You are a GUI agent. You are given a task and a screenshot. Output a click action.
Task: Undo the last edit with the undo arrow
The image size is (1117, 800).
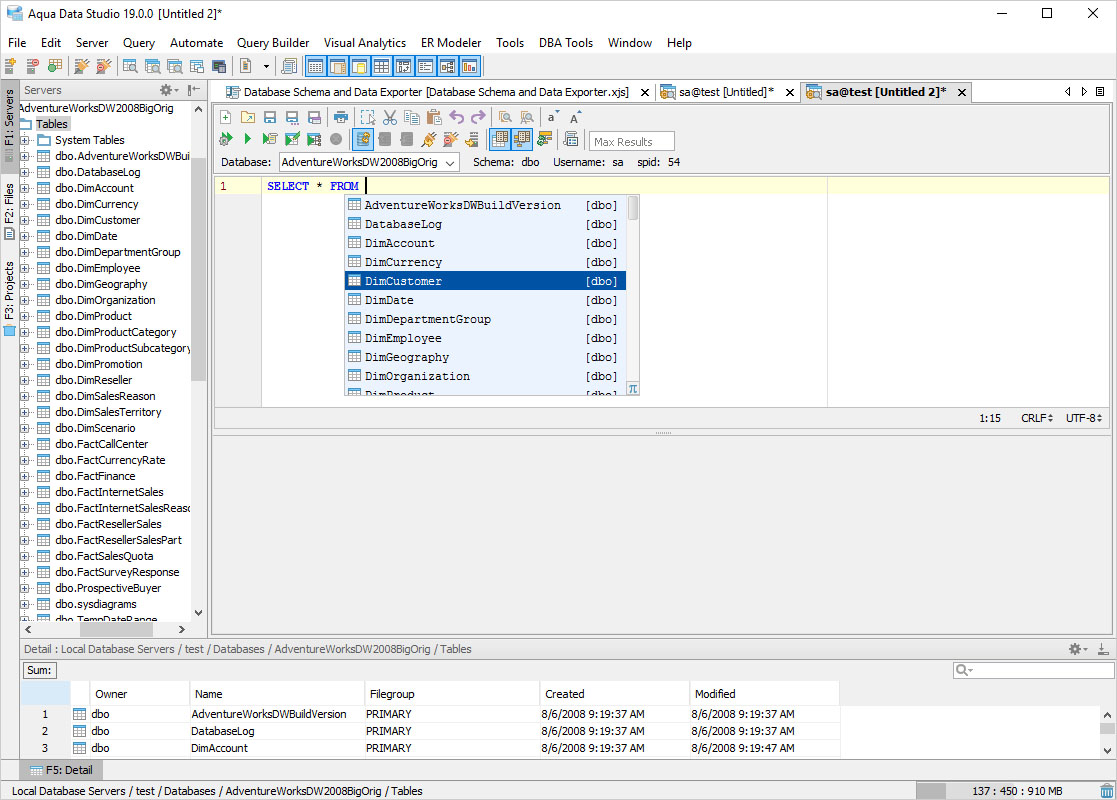click(x=458, y=117)
